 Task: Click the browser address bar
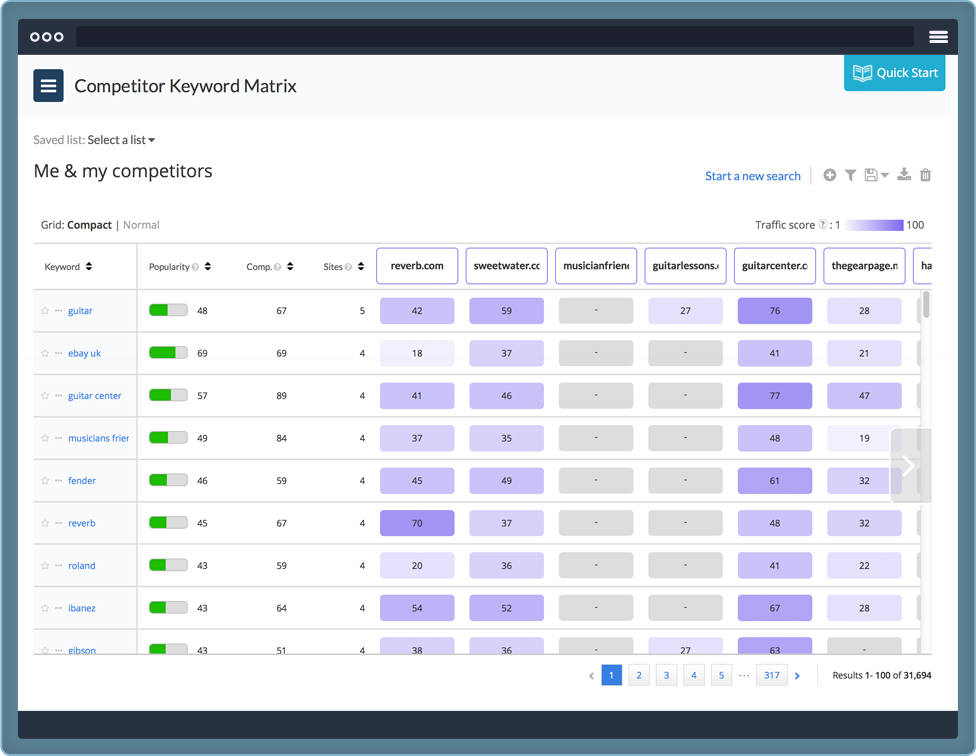pyautogui.click(x=495, y=37)
